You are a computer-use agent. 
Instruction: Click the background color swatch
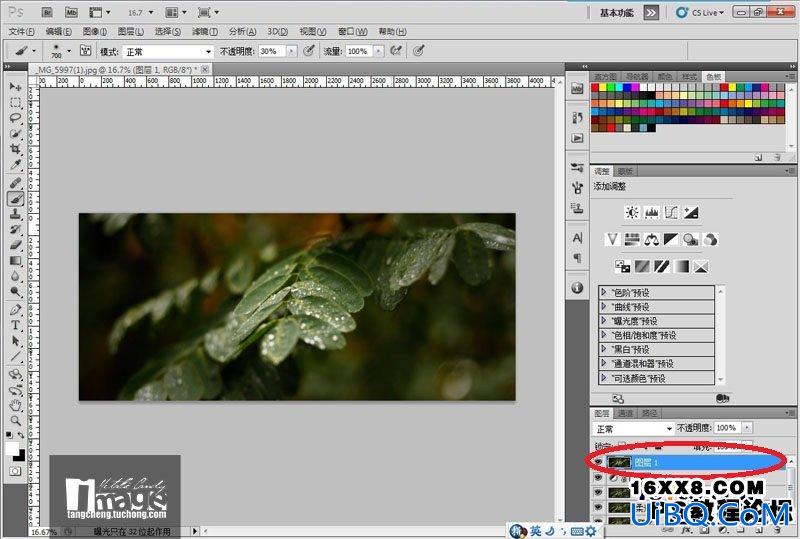[20, 455]
